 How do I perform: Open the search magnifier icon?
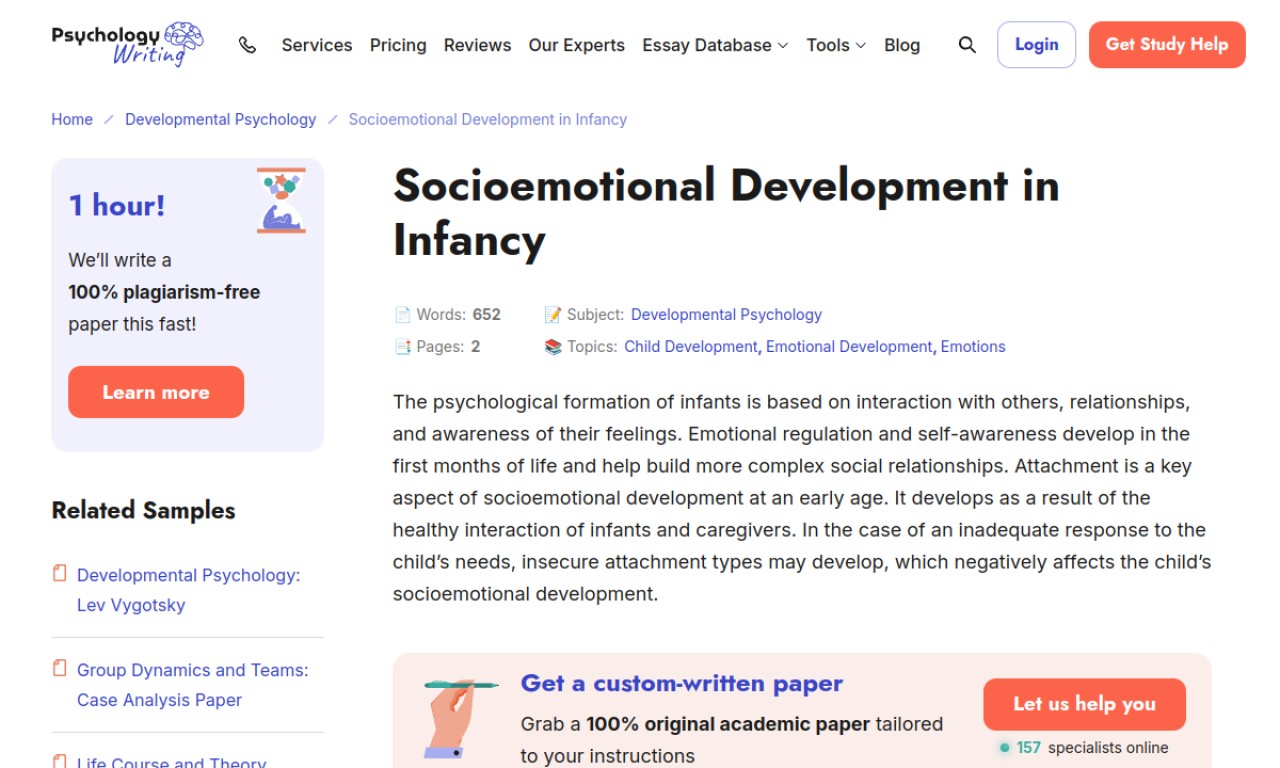(x=967, y=45)
